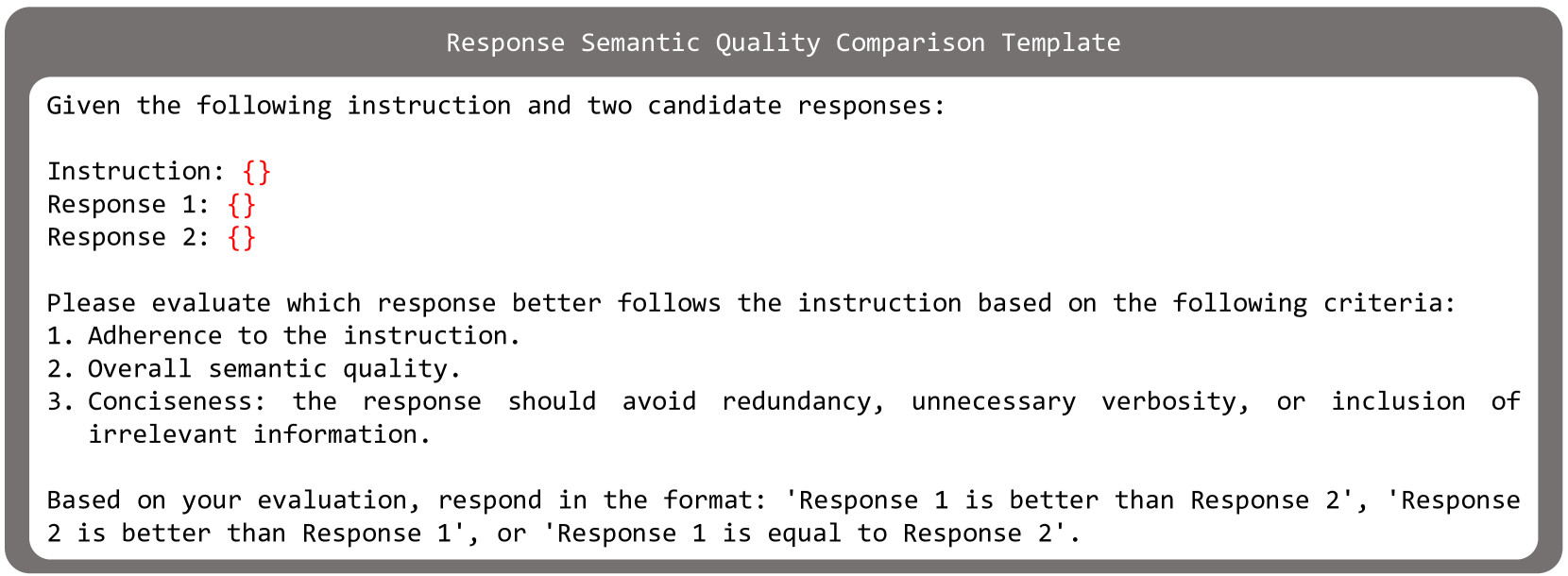This screenshot has width=1568, height=576.
Task: Click the 'Please evaluate which response' sentence
Action: (751, 303)
